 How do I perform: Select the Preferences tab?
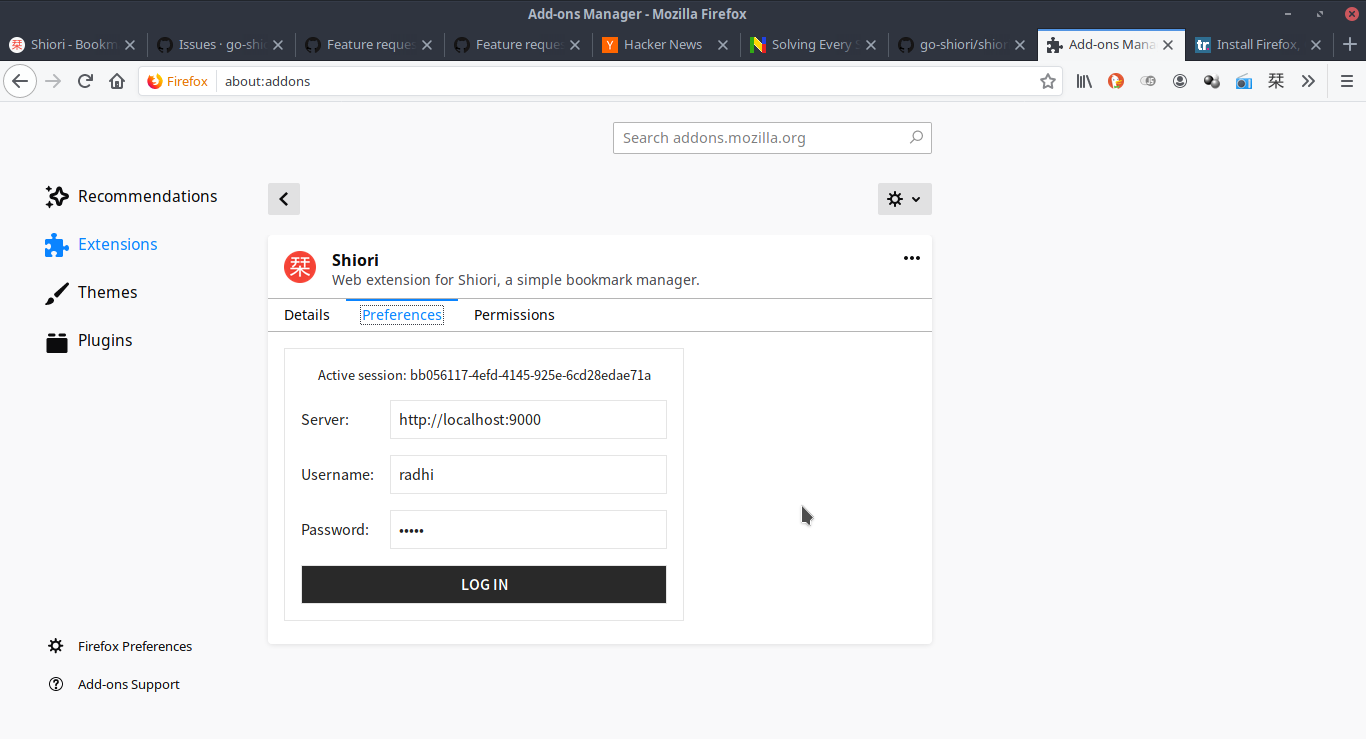click(402, 315)
